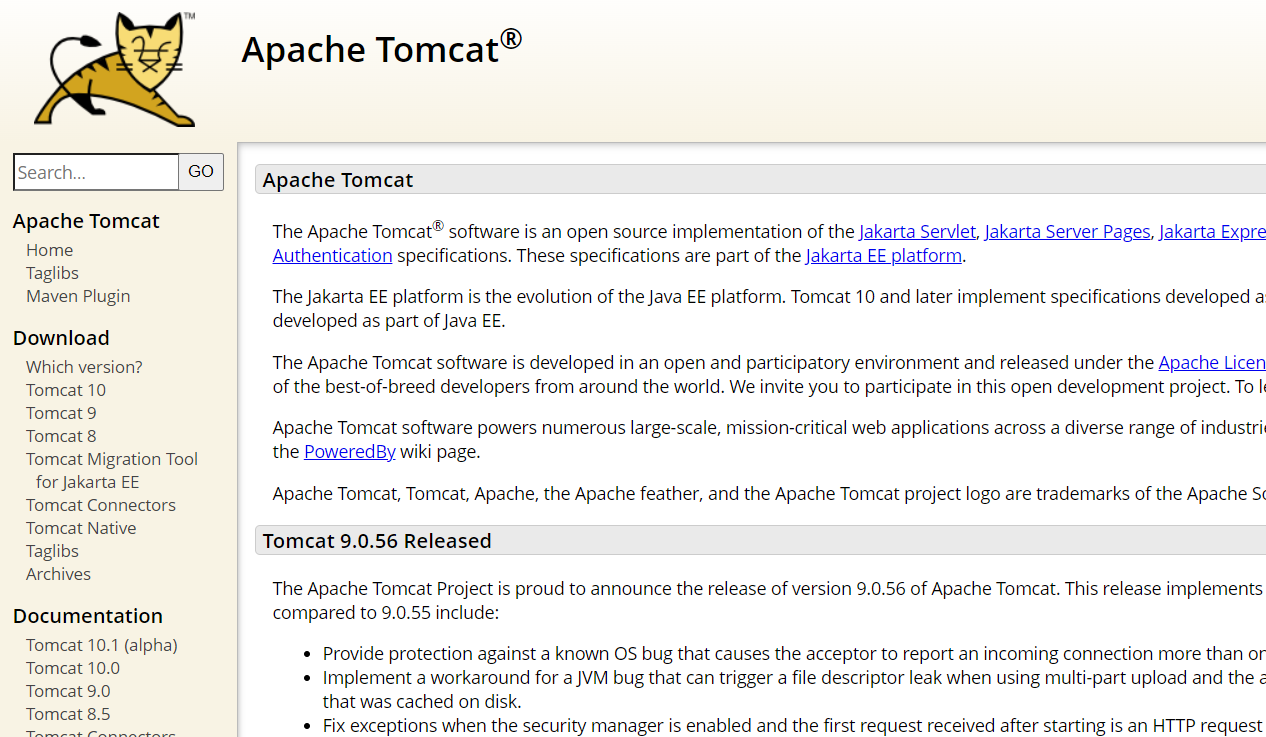Open Tomcat 9.0 documentation link
The width and height of the screenshot is (1266, 737).
(68, 691)
